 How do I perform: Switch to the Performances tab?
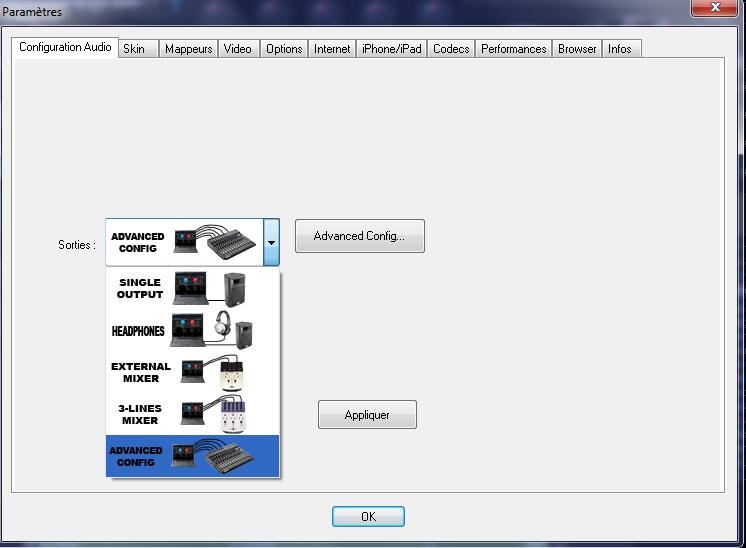pyautogui.click(x=513, y=49)
